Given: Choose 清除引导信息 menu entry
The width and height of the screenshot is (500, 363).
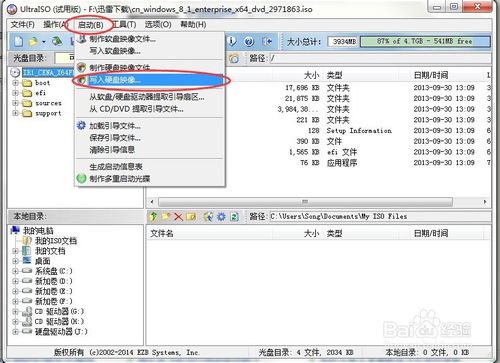Looking at the screenshot, I should (150, 150).
